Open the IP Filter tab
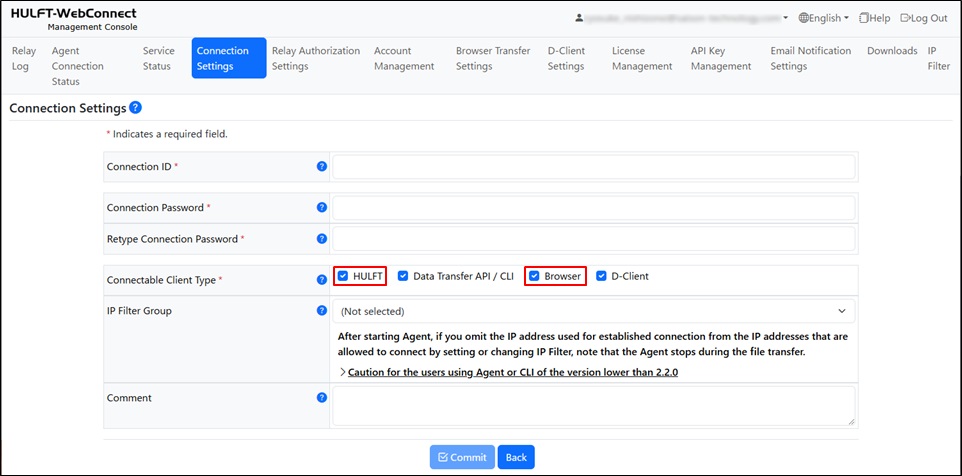 (939, 58)
